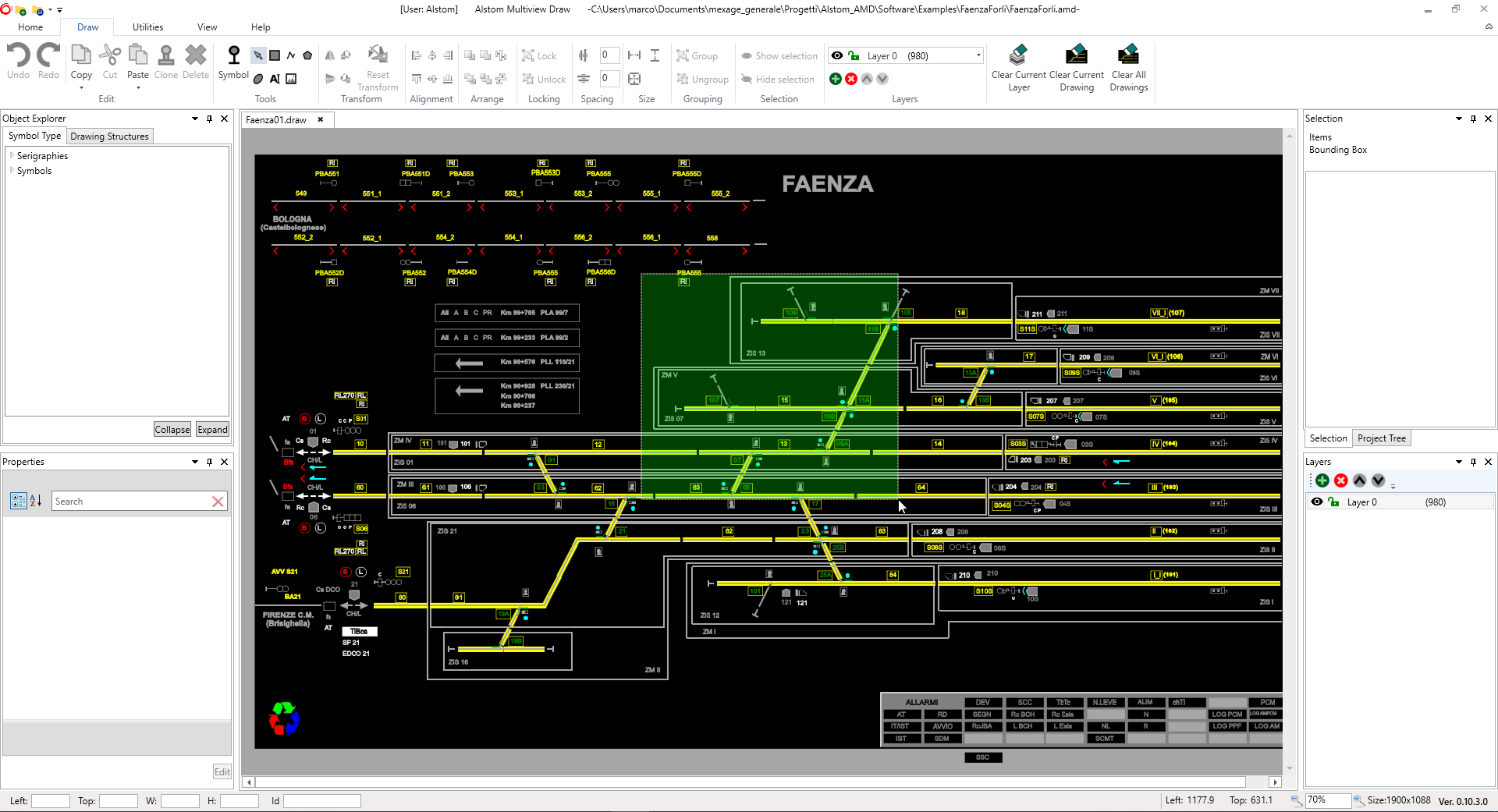Click Clear All Drawings icon
Image resolution: width=1498 pixels, height=812 pixels.
coord(1128,55)
